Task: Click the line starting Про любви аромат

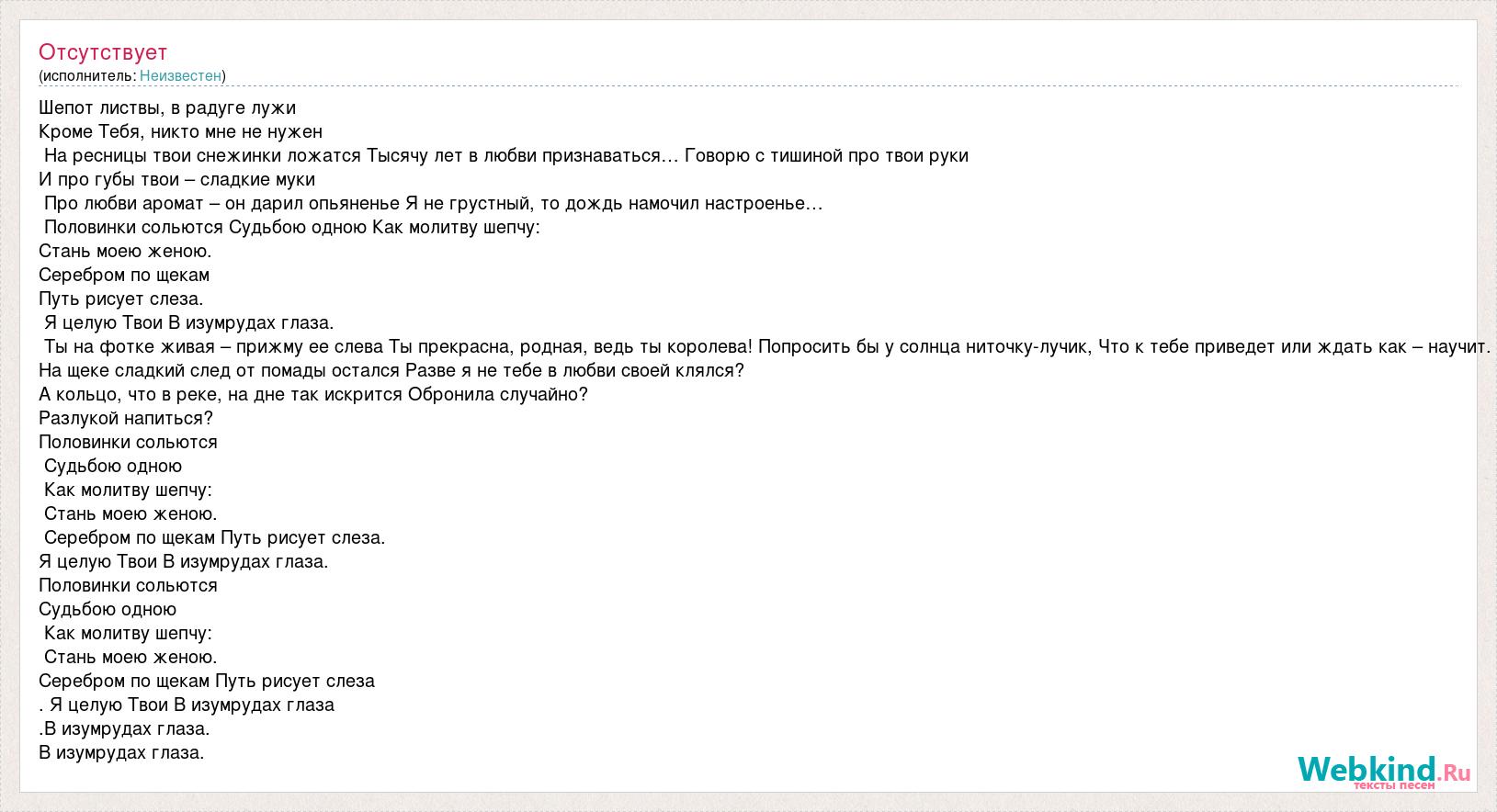Action: (x=434, y=204)
